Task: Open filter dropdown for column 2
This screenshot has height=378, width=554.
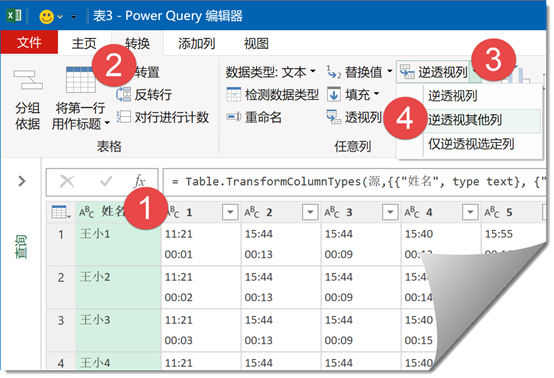Action: tap(310, 212)
